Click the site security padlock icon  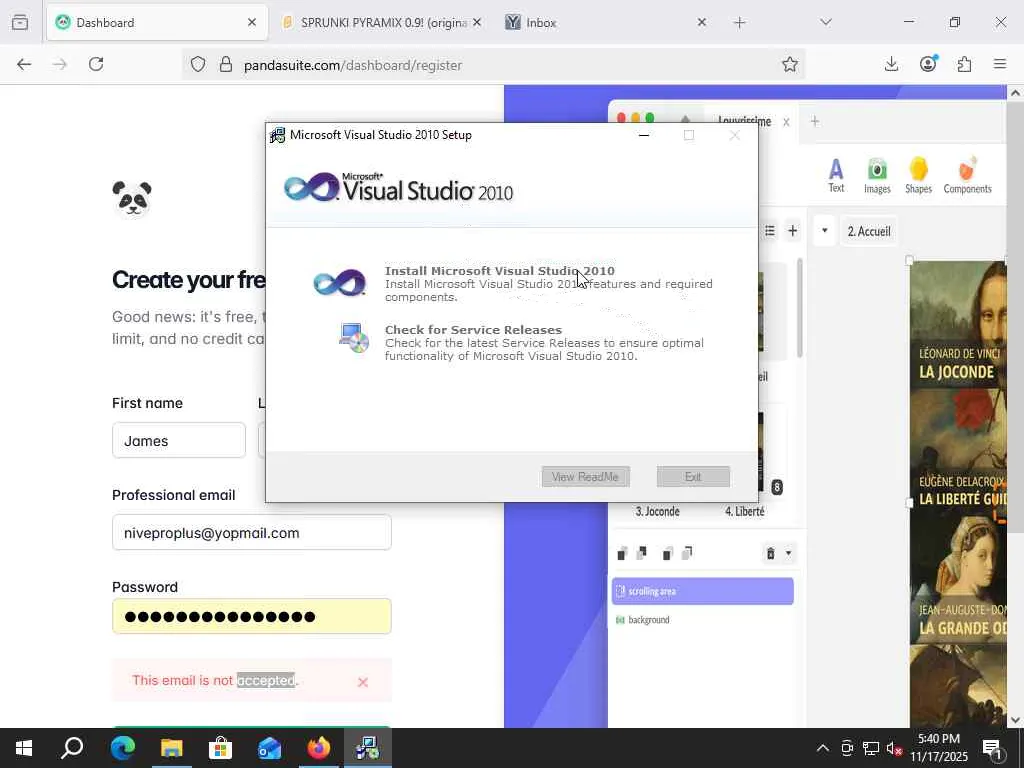226,65
